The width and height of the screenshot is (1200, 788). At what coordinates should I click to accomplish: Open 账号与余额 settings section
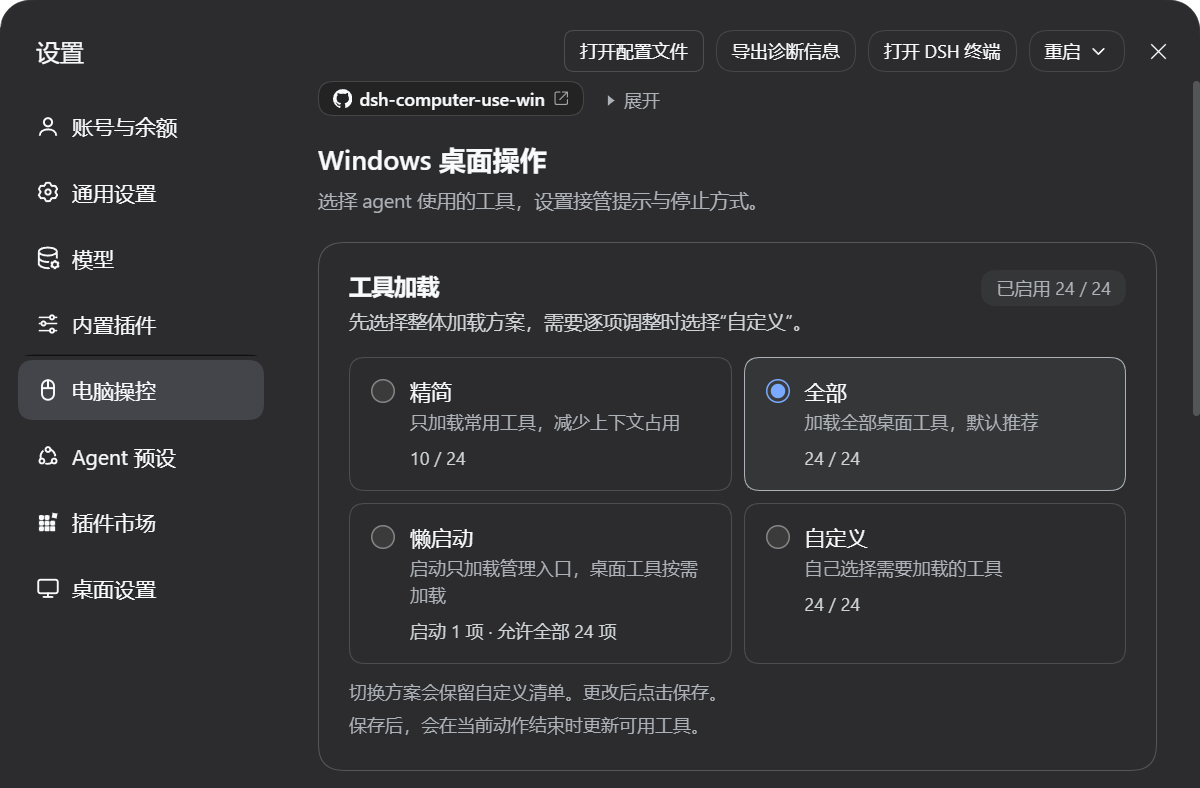tap(141, 127)
